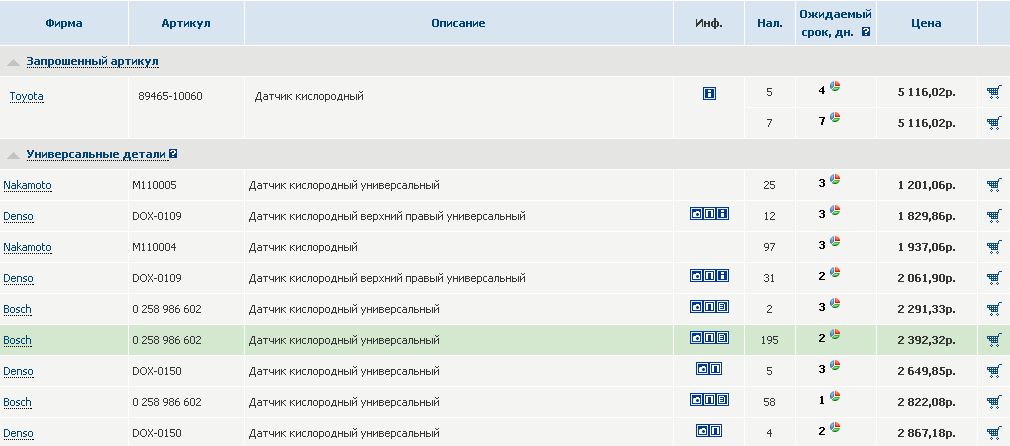Click the delivery pie chart icon in the 1 829,86р. row
The height and width of the screenshot is (446, 1010).
[x=835, y=211]
